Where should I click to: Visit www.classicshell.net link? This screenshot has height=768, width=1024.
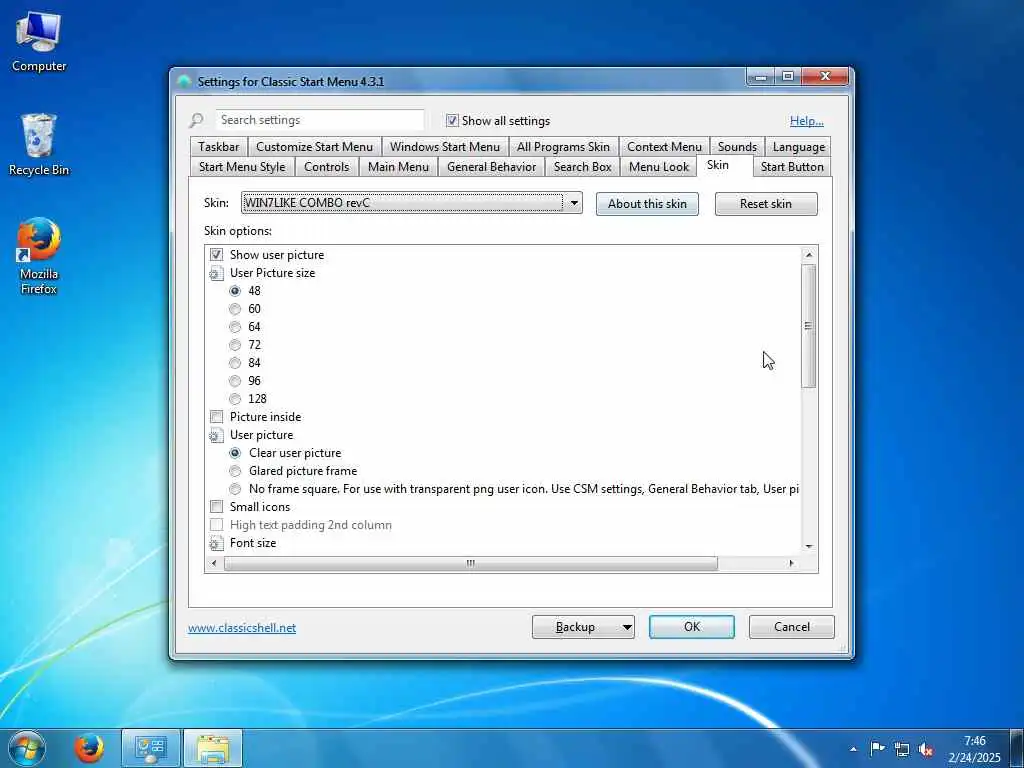click(x=242, y=628)
